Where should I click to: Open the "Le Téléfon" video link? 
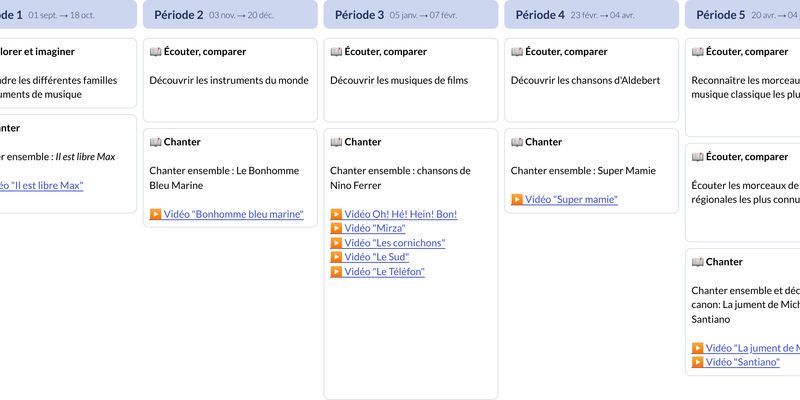tap(384, 271)
